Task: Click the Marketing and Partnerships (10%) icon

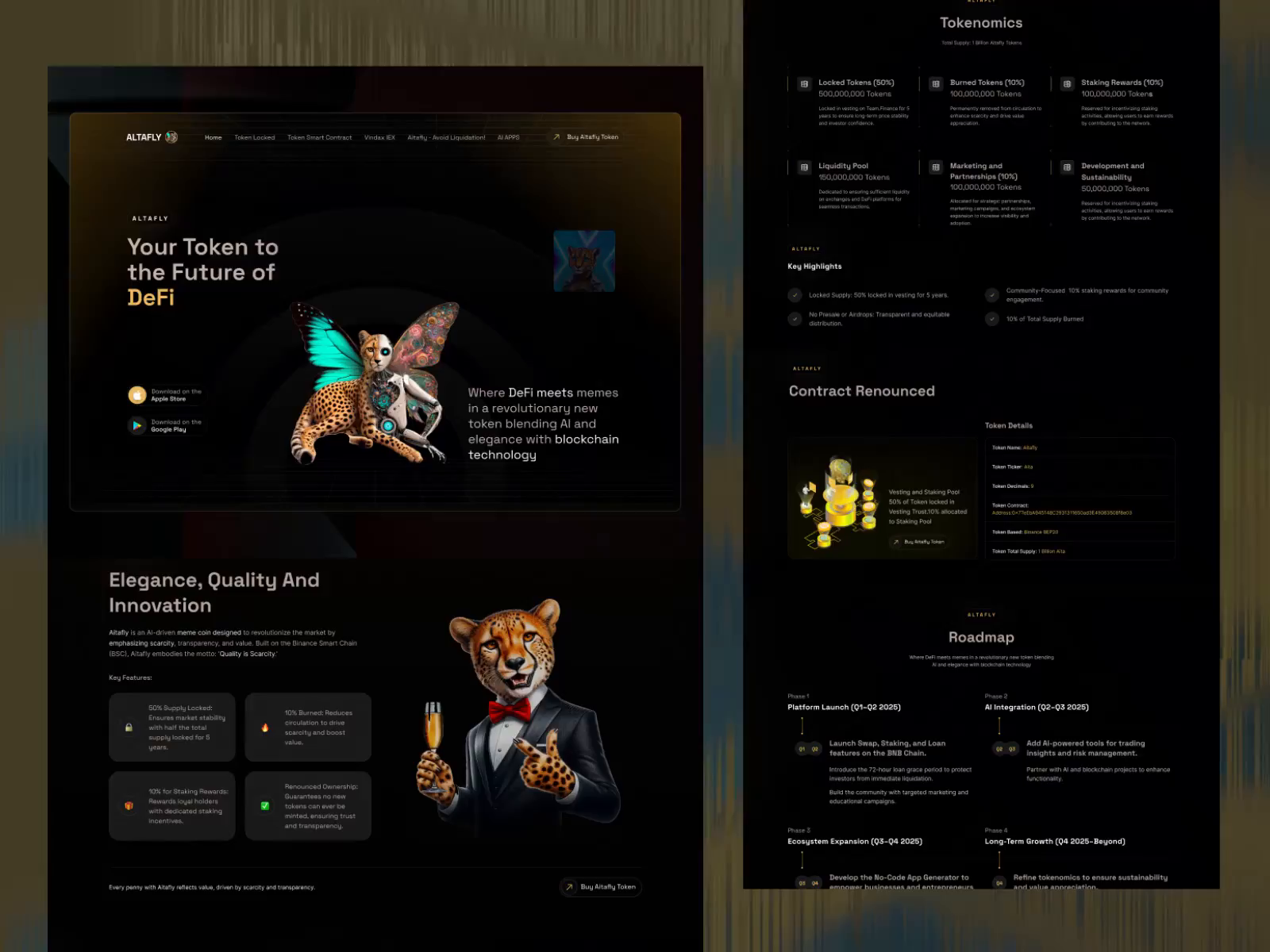Action: [936, 167]
